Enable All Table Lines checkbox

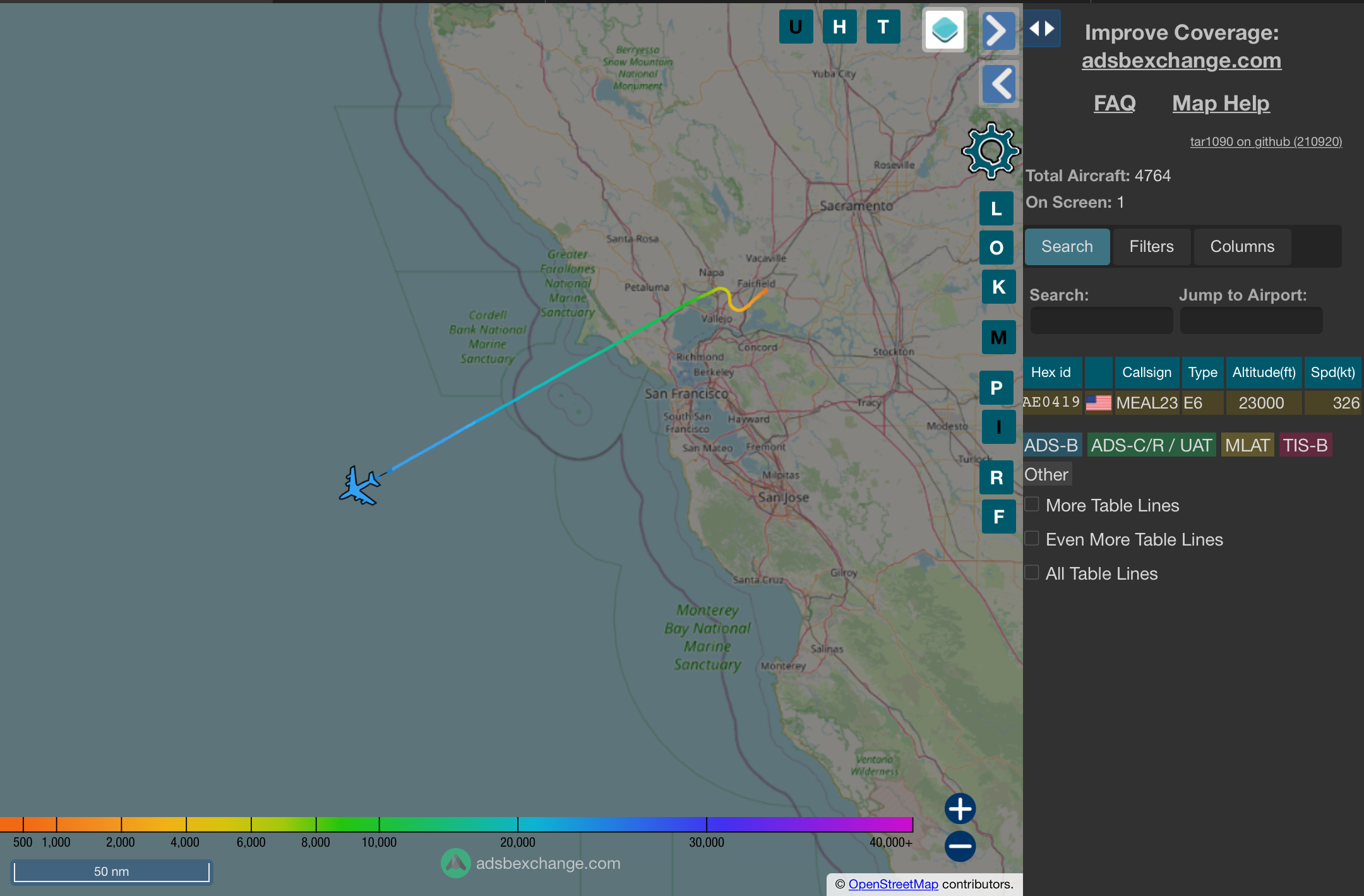(x=1032, y=572)
